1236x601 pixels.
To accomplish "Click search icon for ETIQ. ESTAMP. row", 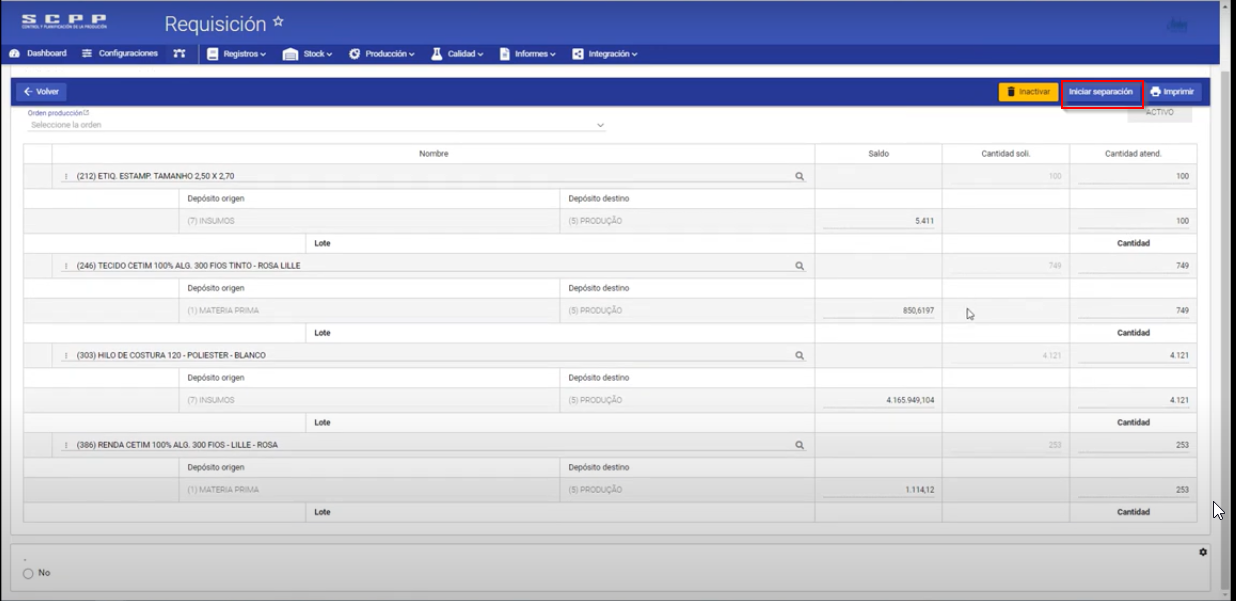I will (x=799, y=176).
